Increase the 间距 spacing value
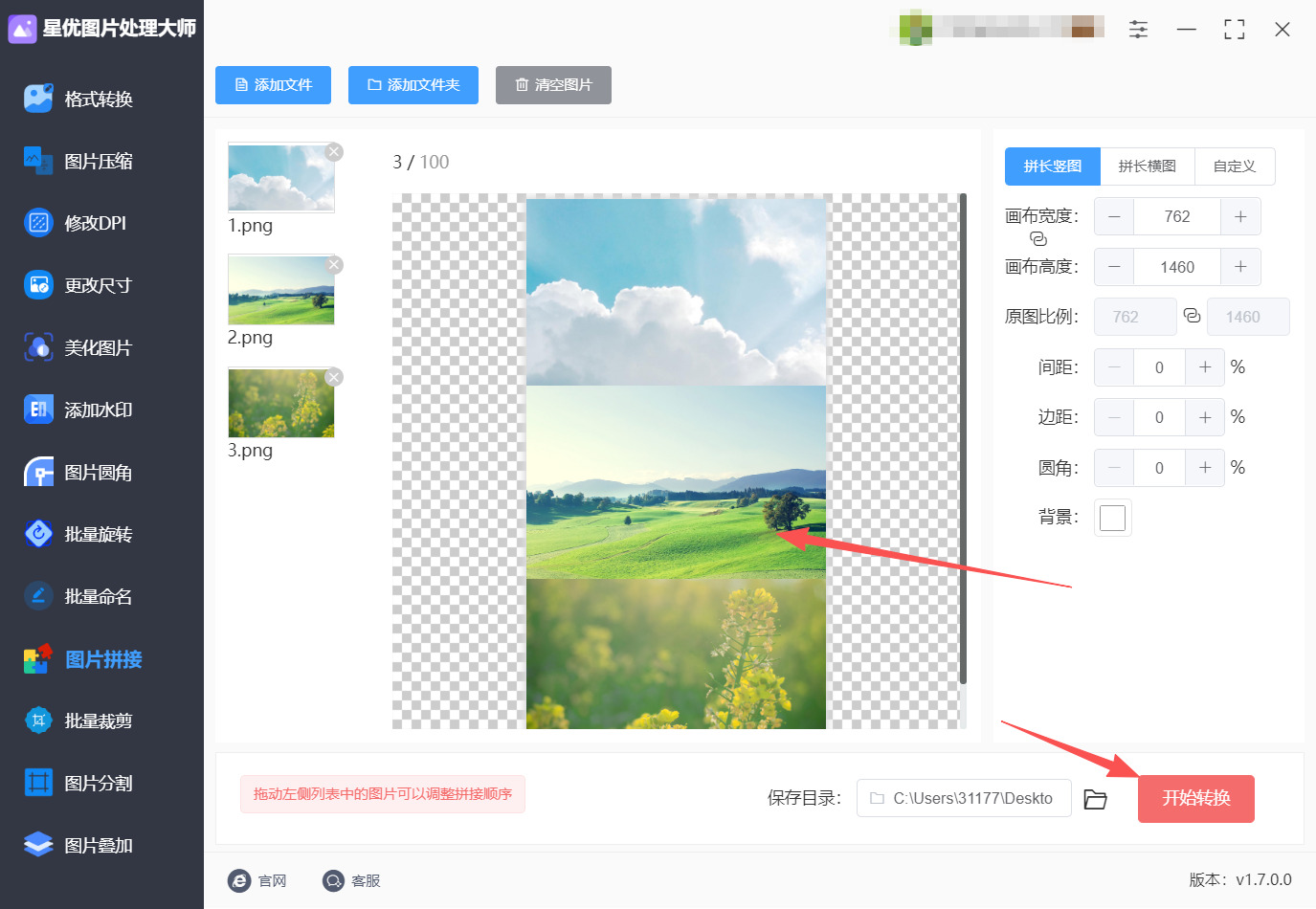1316x909 pixels. coord(1205,367)
